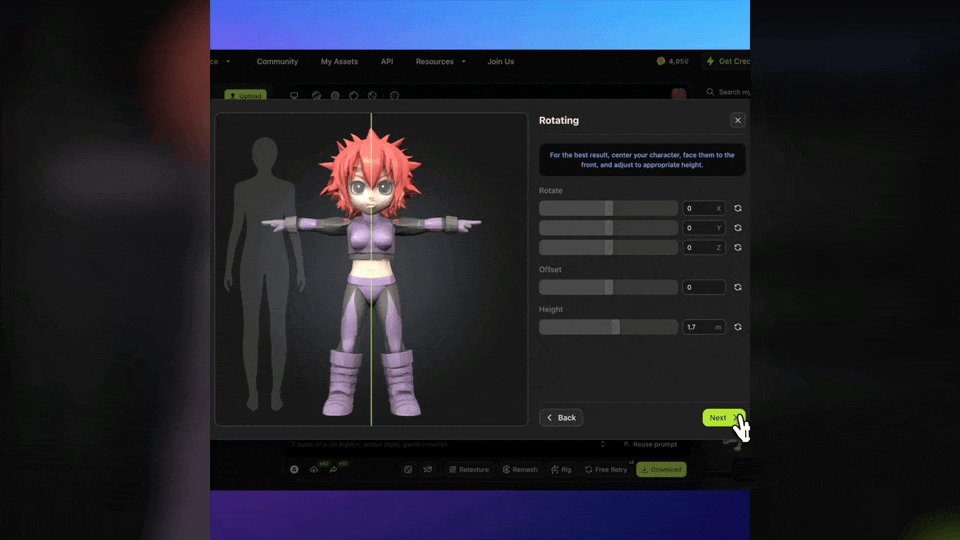Adjust the Rotate X slider

point(608,208)
